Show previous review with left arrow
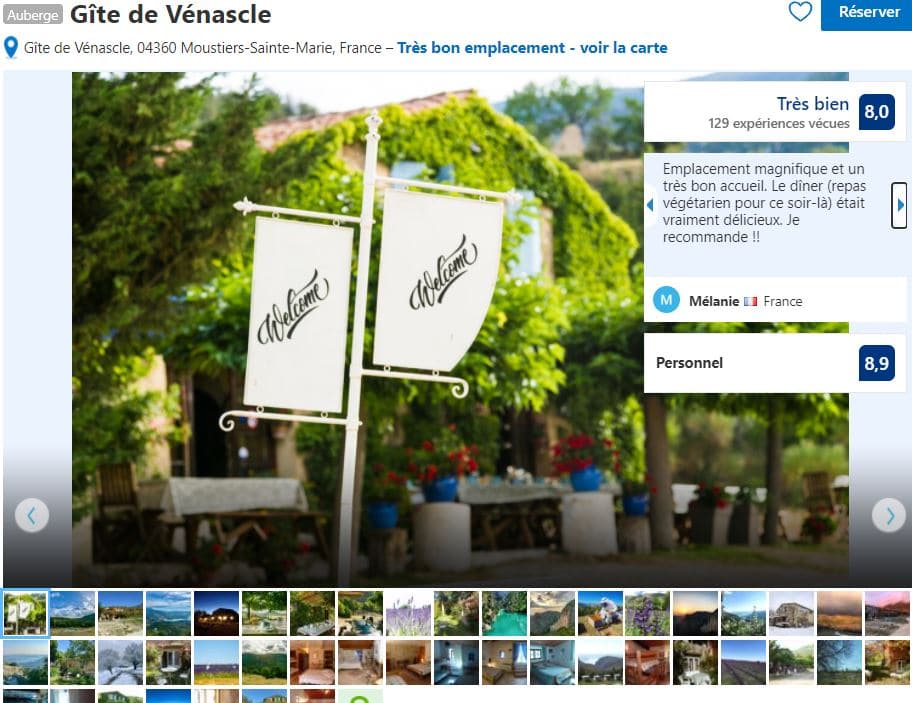912x703 pixels. pos(650,205)
